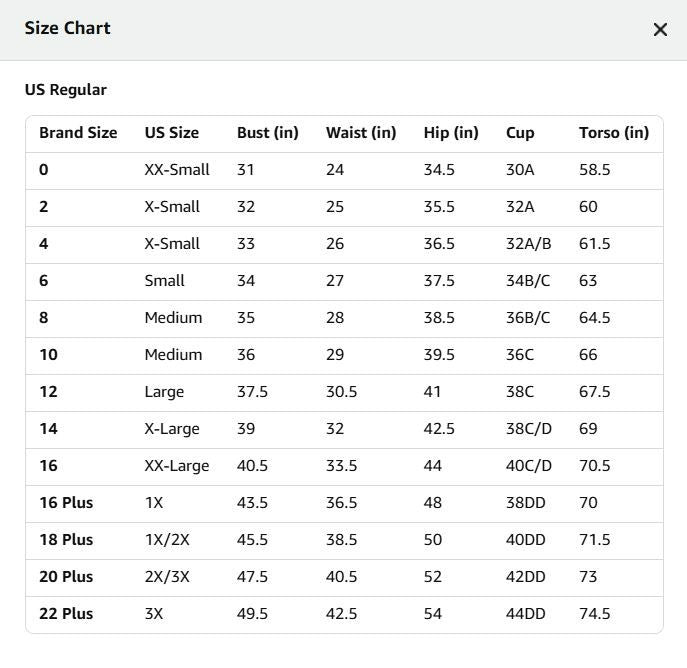Click bust value 49.5
The height and width of the screenshot is (668, 687).
coord(252,614)
